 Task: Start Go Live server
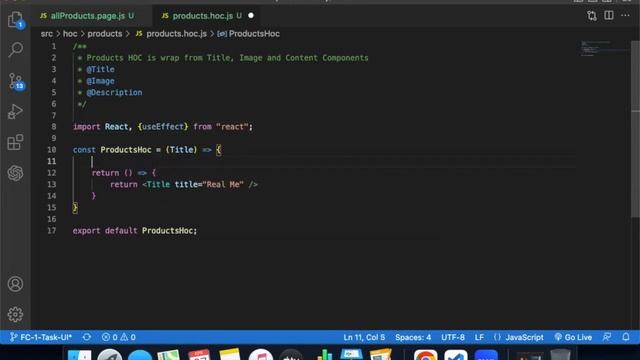point(573,337)
